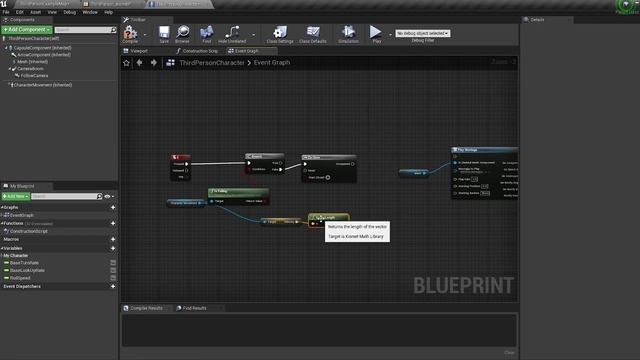
Task: Open the Hide Unrelated options arrow
Action: 253,35
